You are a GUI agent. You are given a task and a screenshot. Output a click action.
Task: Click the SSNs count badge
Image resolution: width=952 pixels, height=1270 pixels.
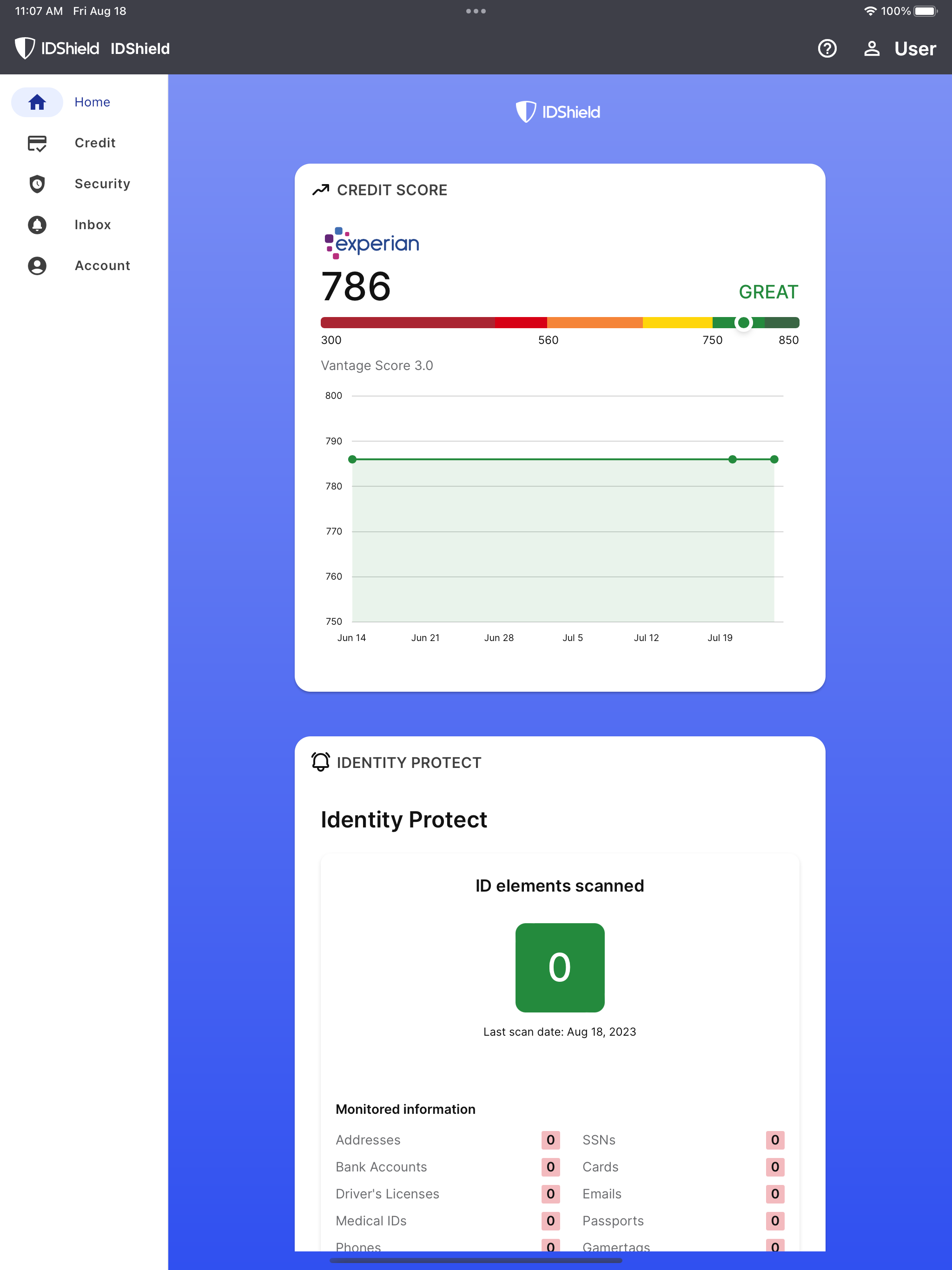pyautogui.click(x=774, y=1140)
